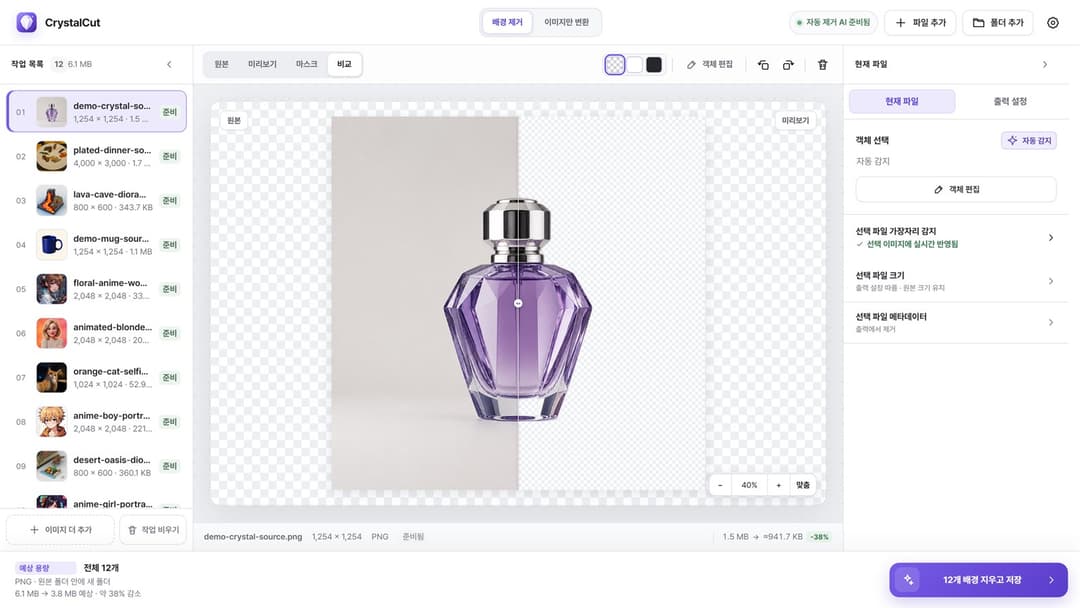Select black background color swatch
The height and width of the screenshot is (608, 1080).
(x=654, y=65)
